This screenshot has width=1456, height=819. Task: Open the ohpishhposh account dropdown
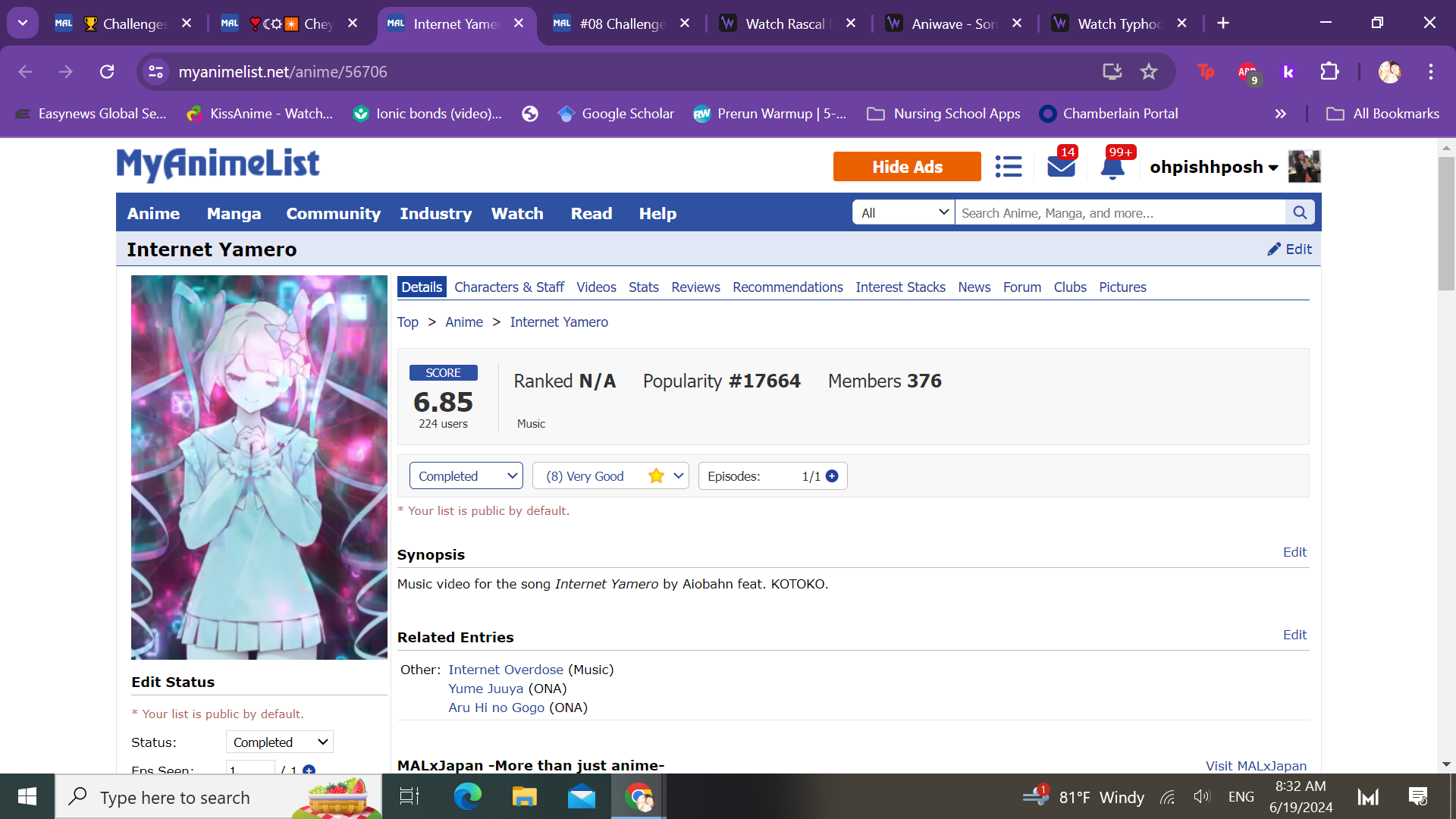tap(1214, 167)
